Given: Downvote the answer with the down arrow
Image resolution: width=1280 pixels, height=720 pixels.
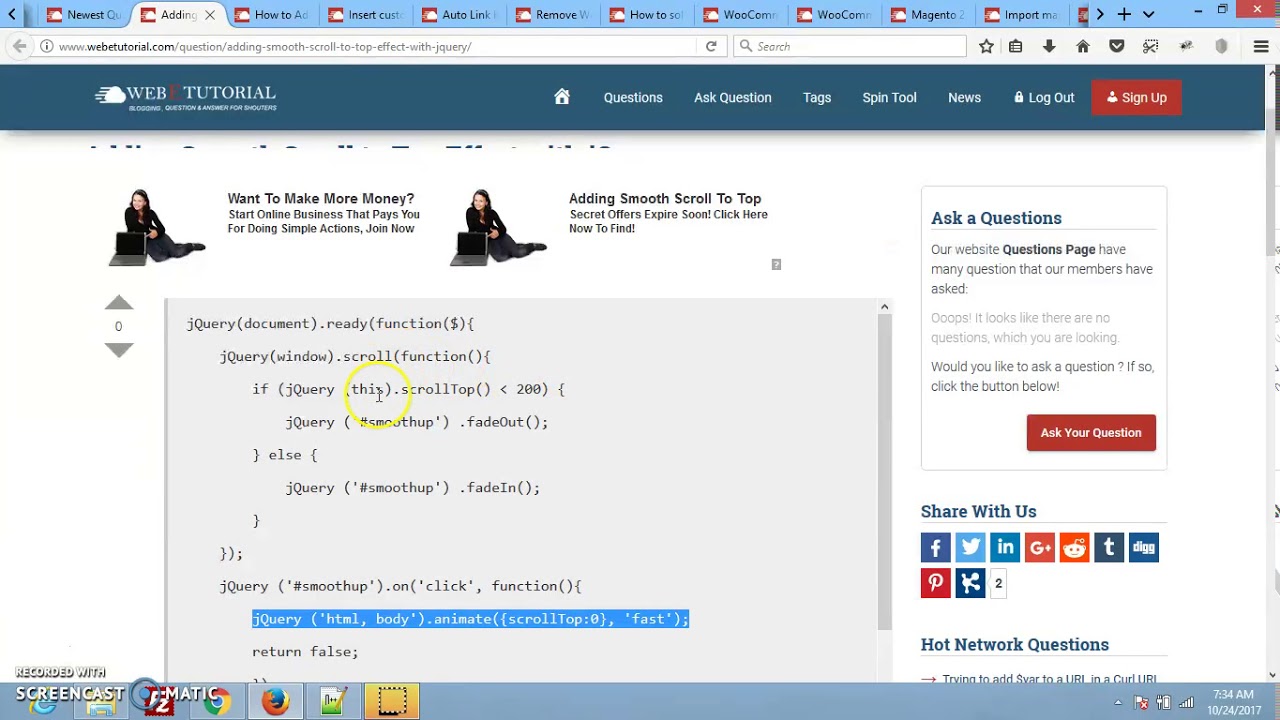Looking at the screenshot, I should coord(118,350).
